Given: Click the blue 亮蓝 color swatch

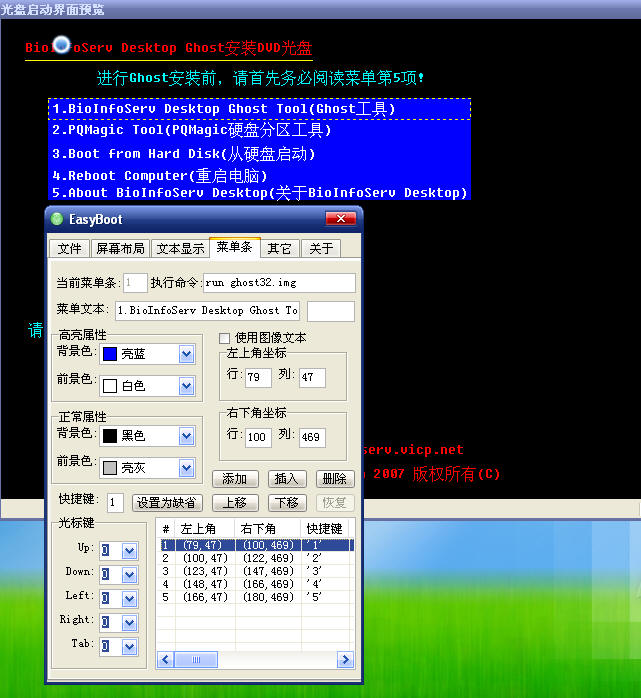Looking at the screenshot, I should tap(110, 354).
